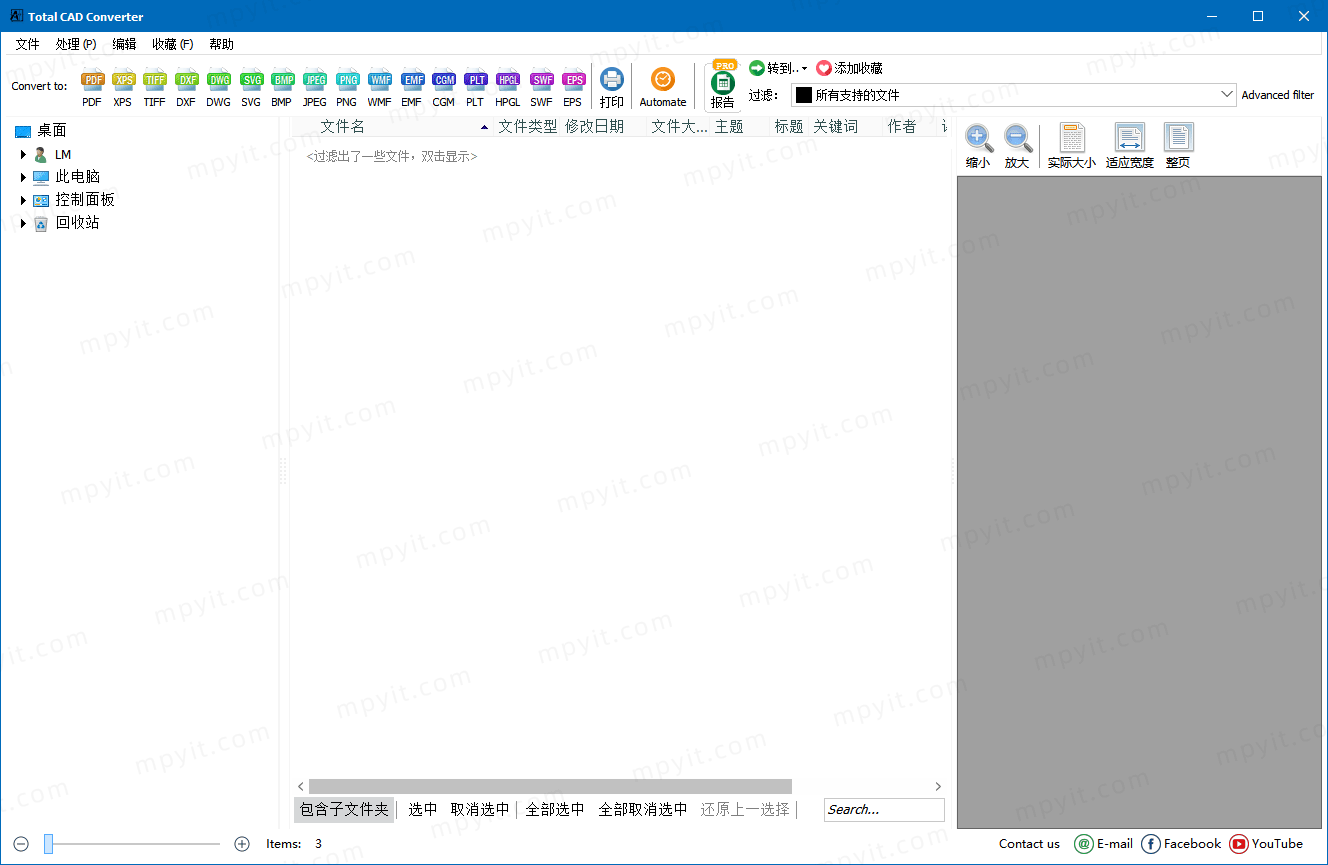Viewport: 1328px width, 865px height.
Task: Convert drawing to CGM
Action: [x=444, y=88]
